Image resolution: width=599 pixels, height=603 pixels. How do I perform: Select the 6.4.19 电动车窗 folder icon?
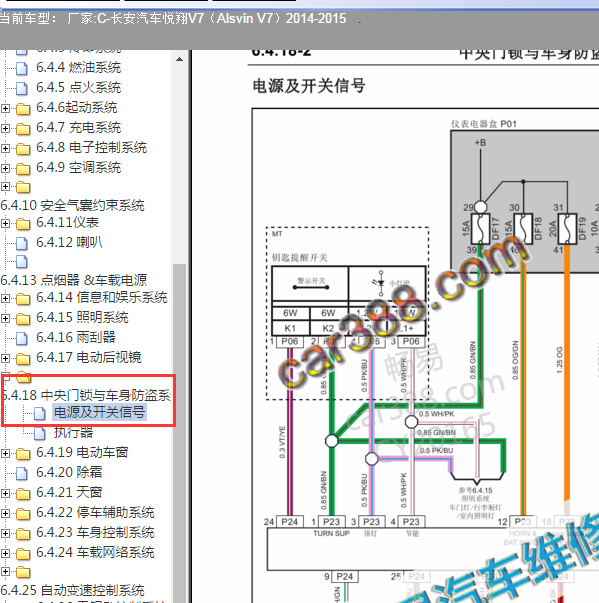tap(23, 454)
